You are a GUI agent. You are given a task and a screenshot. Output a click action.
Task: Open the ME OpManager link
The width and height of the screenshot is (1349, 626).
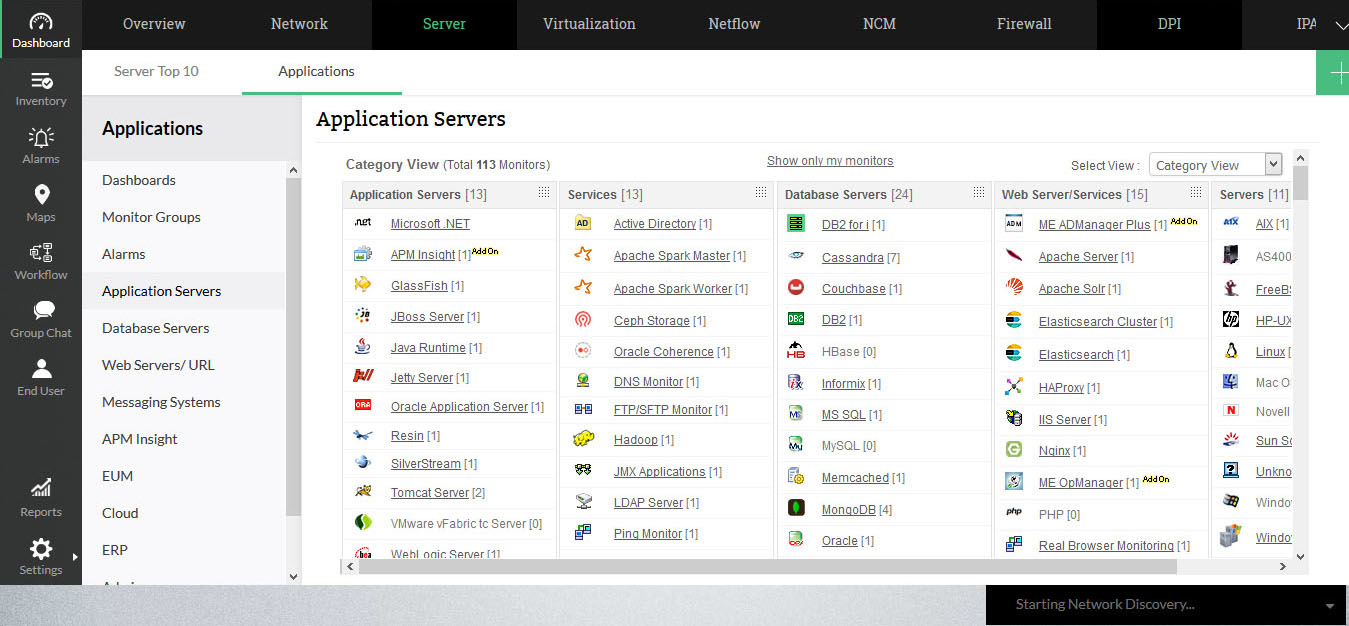[x=1081, y=483]
